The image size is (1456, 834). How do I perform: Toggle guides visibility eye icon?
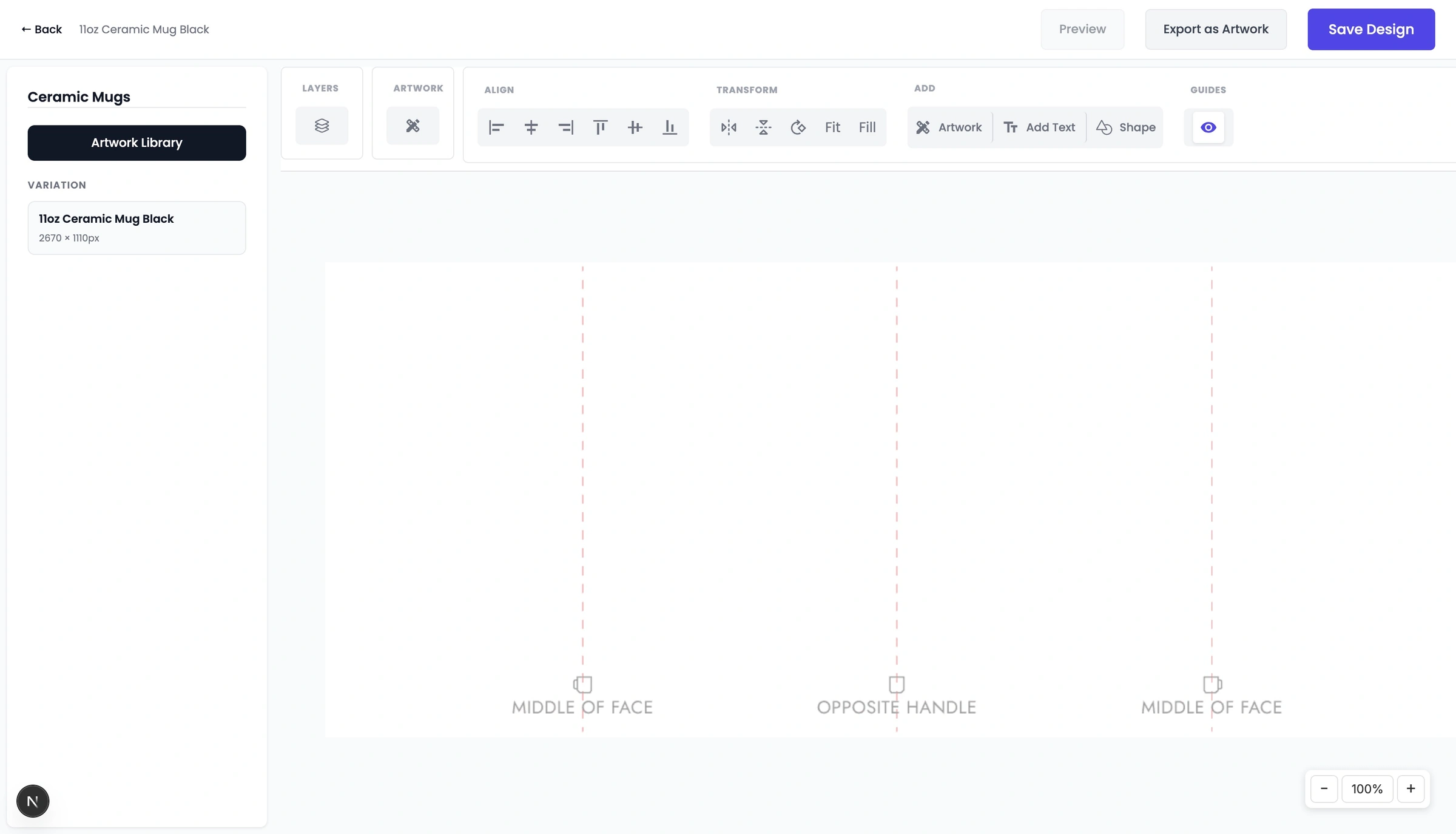(x=1208, y=127)
